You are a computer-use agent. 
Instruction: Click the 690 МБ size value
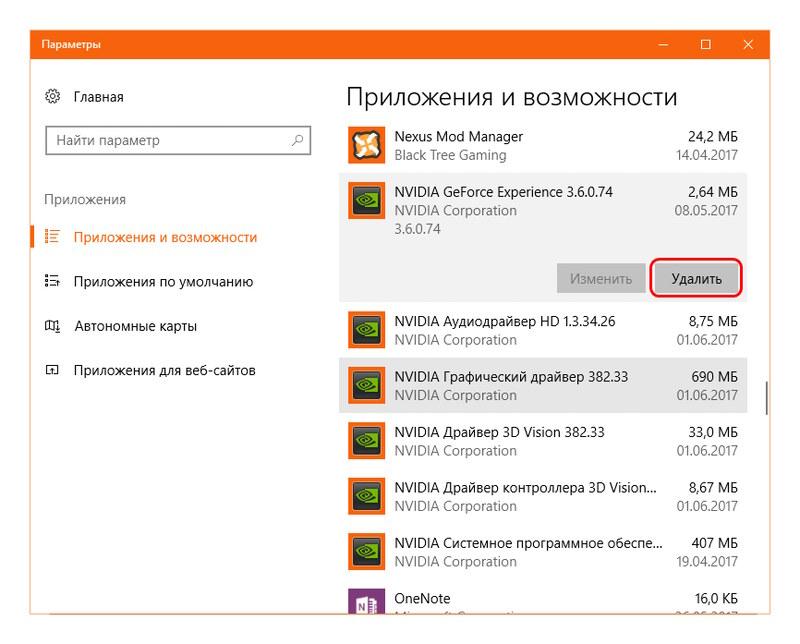click(x=714, y=377)
